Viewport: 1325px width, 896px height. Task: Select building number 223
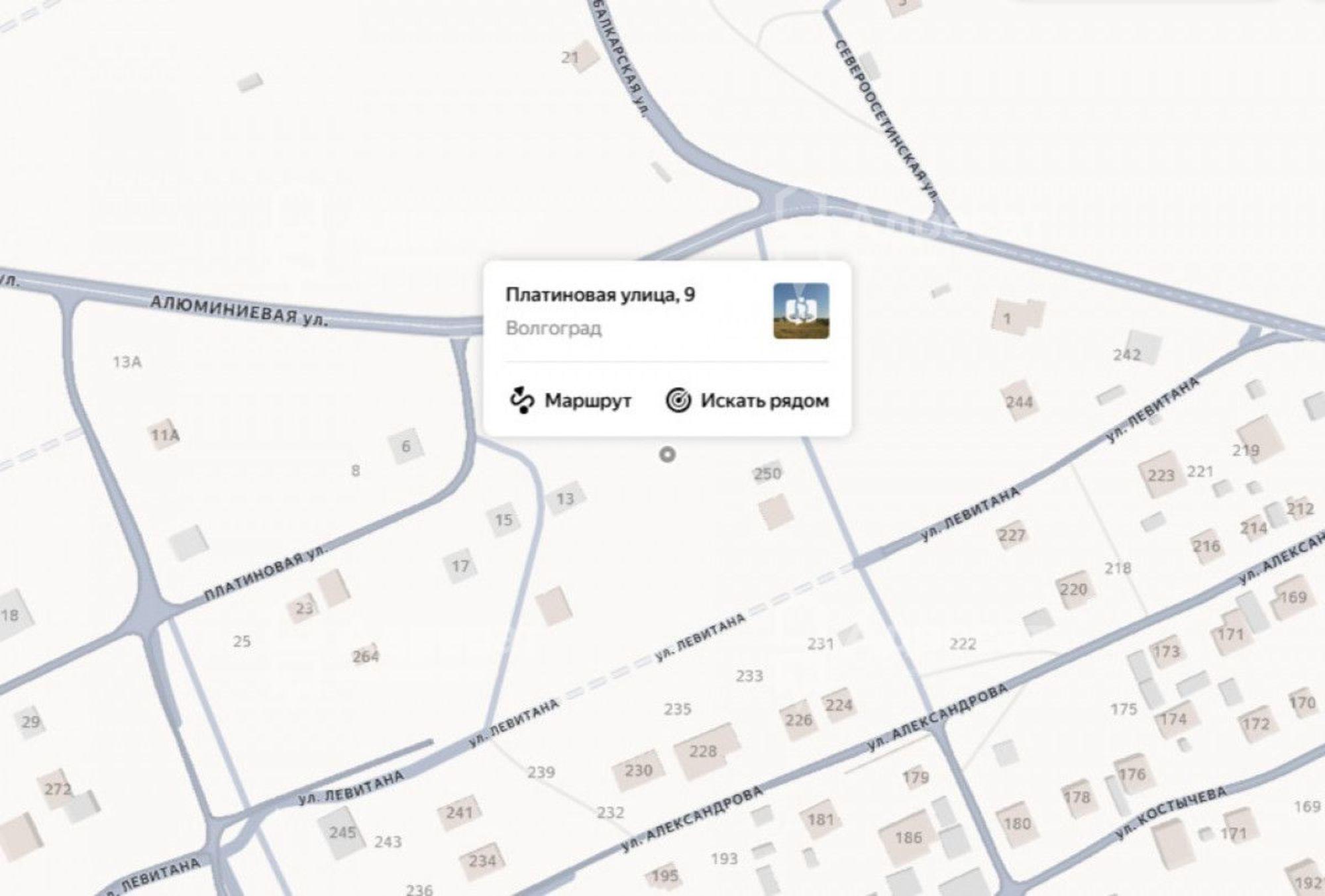[1161, 475]
